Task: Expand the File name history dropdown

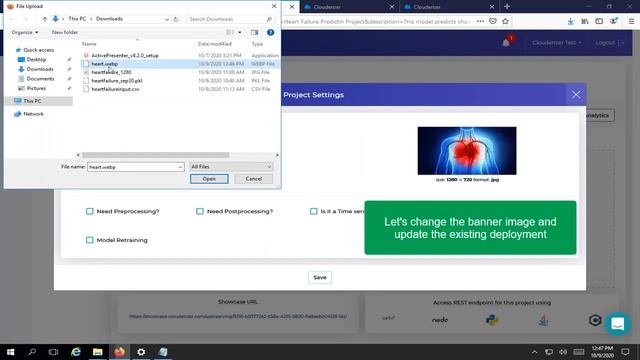Action: (180, 167)
